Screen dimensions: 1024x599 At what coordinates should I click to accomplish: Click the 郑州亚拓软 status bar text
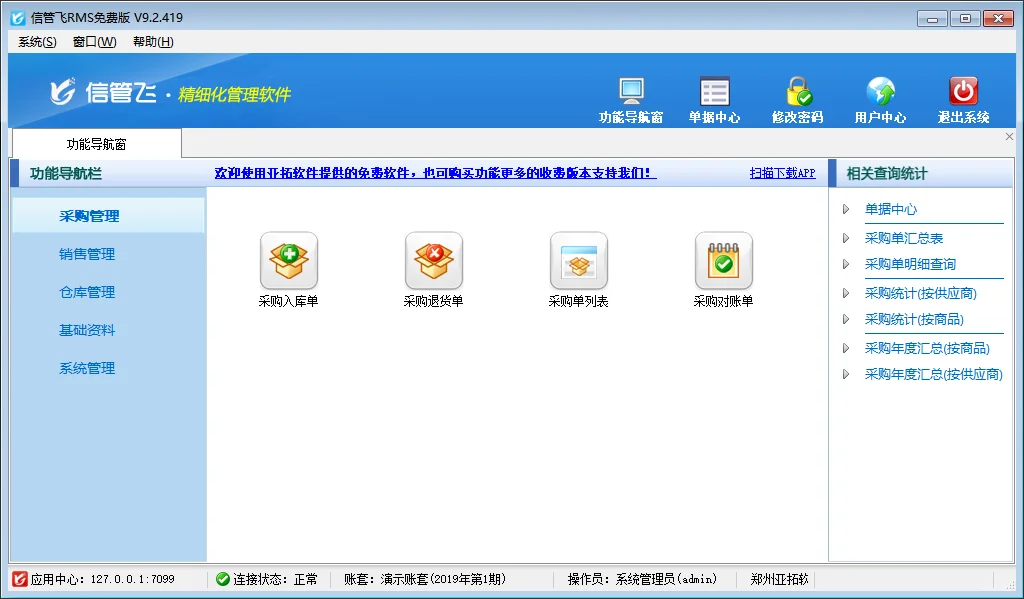pyautogui.click(x=779, y=579)
